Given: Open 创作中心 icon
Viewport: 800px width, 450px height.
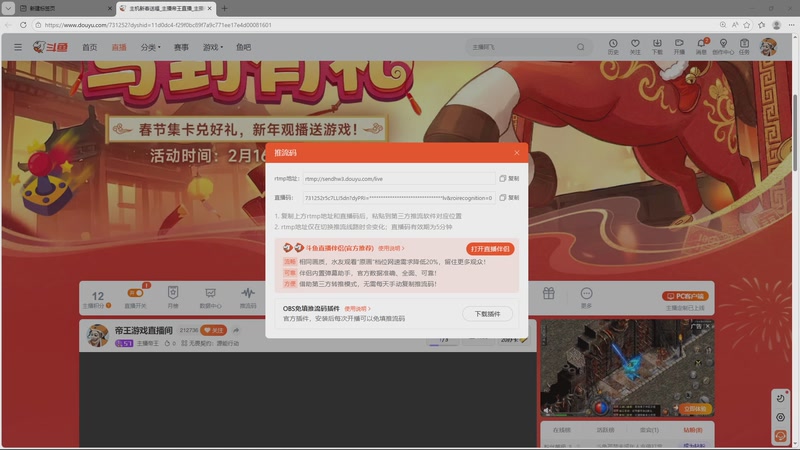Looking at the screenshot, I should pyautogui.click(x=723, y=46).
